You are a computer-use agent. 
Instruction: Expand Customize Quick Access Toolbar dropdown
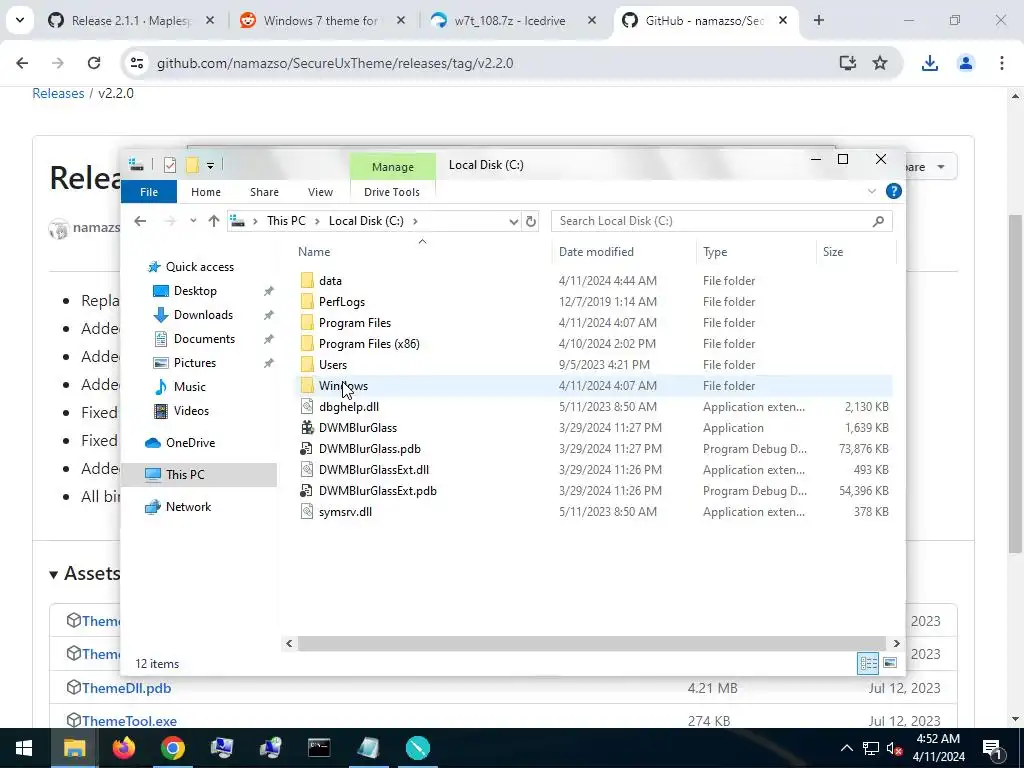point(210,166)
